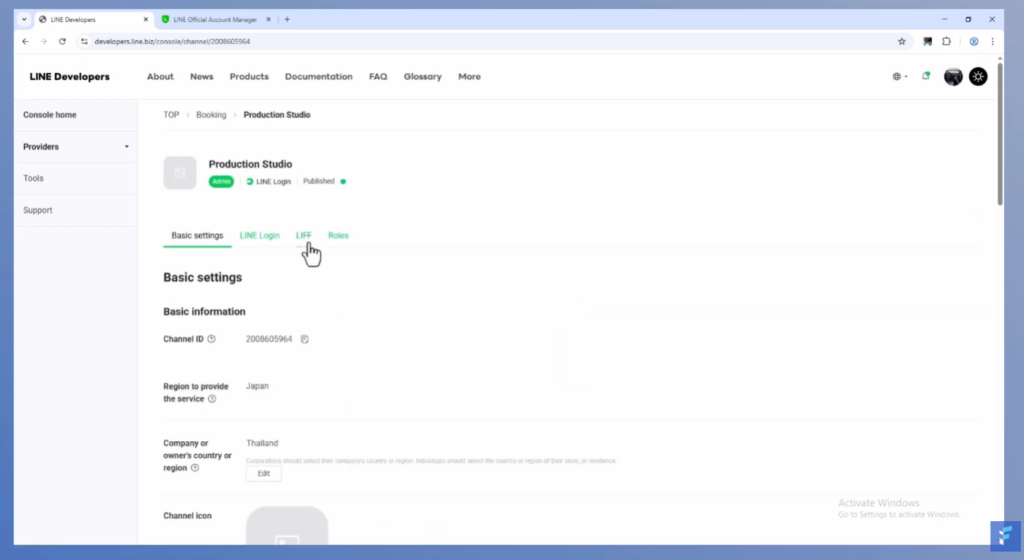Open Documentation in the top navigation
This screenshot has height=560, width=1024.
318,76
